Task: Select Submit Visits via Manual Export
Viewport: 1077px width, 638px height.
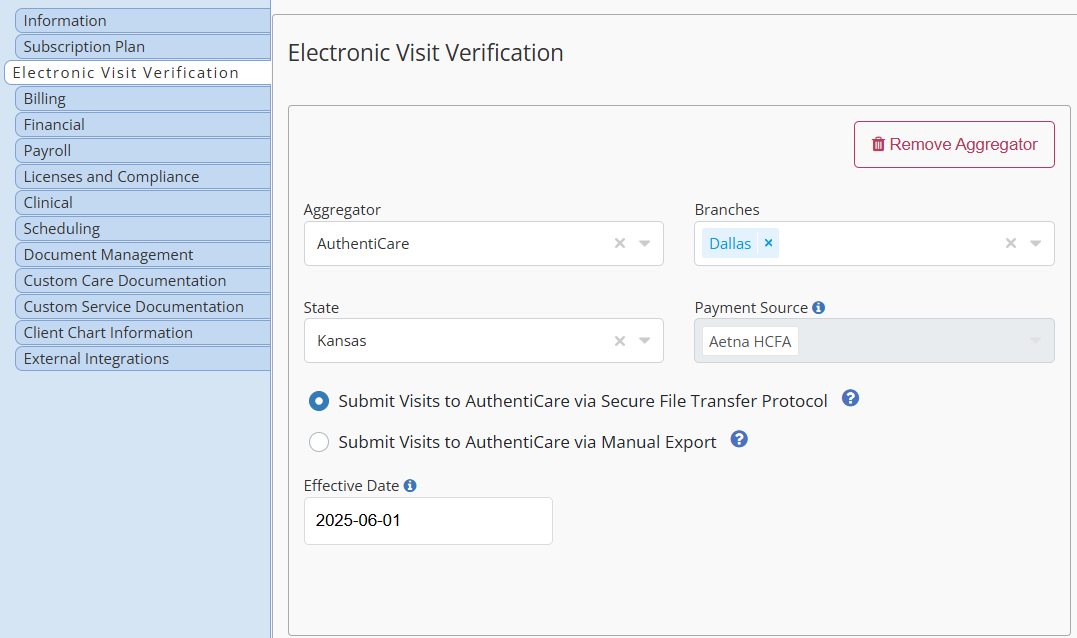Action: (x=319, y=442)
